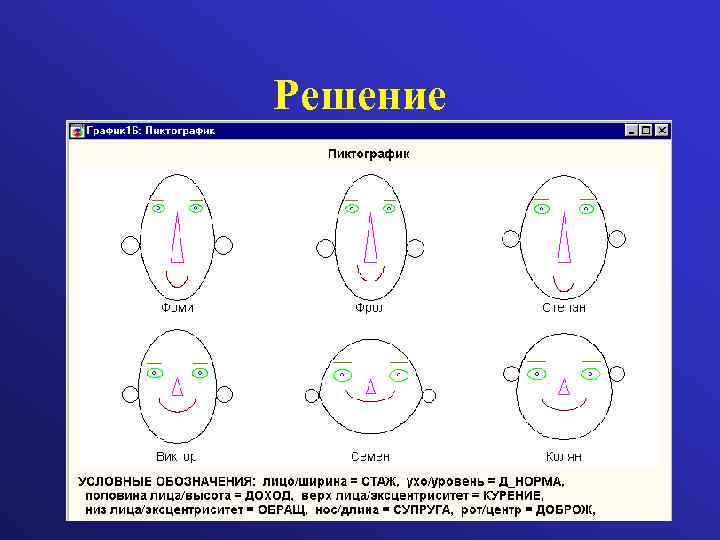Click the График16 window app icon
Image resolution: width=720 pixels, height=540 pixels.
(x=77, y=131)
